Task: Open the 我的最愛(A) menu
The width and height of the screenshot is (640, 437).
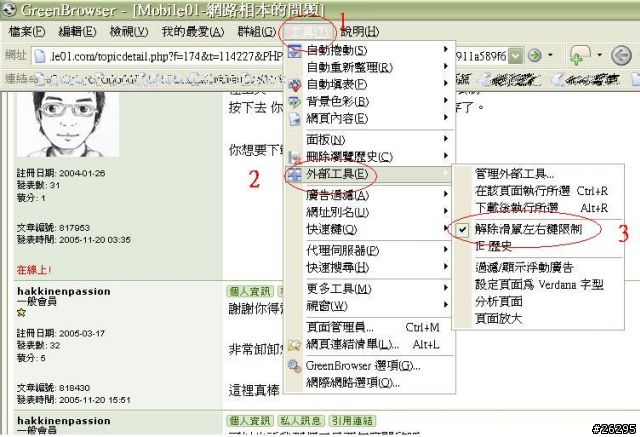Action: coord(193,31)
